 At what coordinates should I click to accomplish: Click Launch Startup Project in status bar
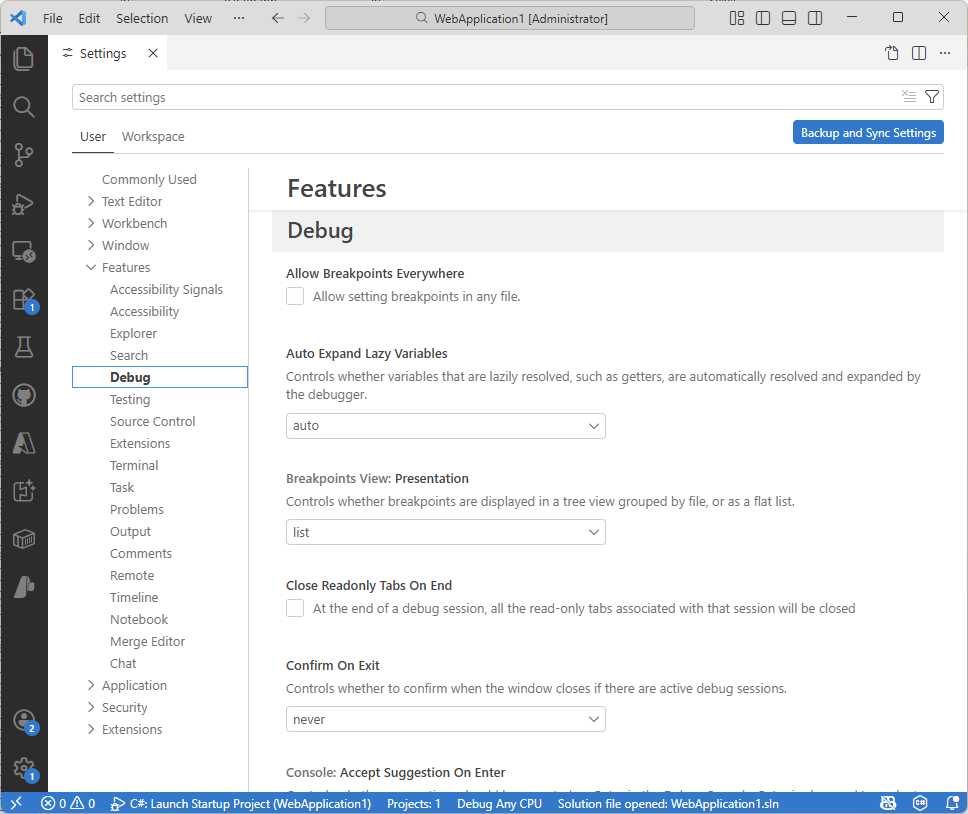(x=241, y=804)
